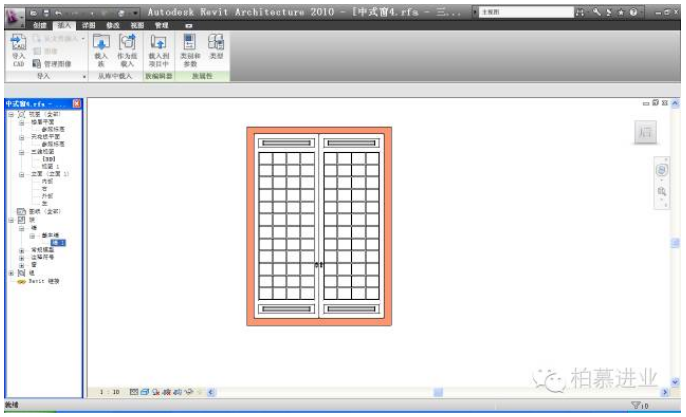Image resolution: width=686 pixels, height=417 pixels.
Task: Click the temporary hide/isolate glasses icon
Action: coord(189,392)
